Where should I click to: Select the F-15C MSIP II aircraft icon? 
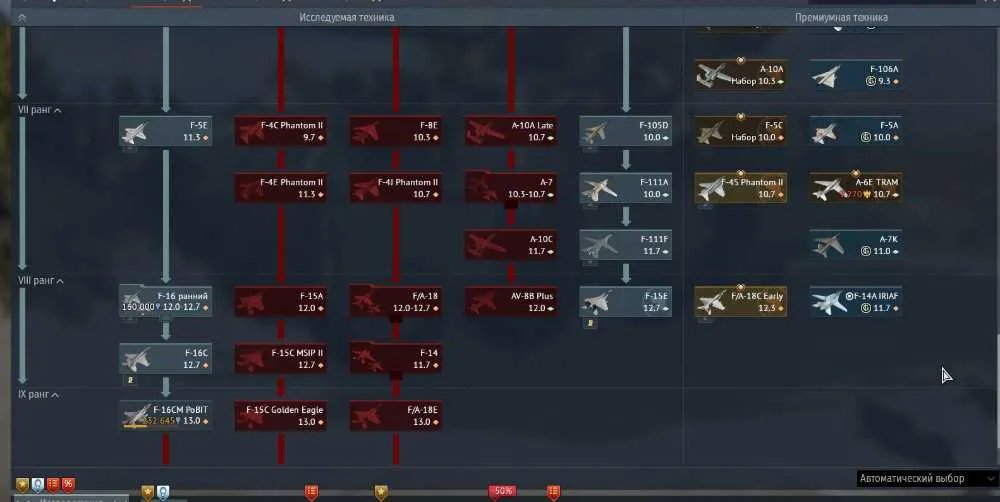click(x=250, y=359)
